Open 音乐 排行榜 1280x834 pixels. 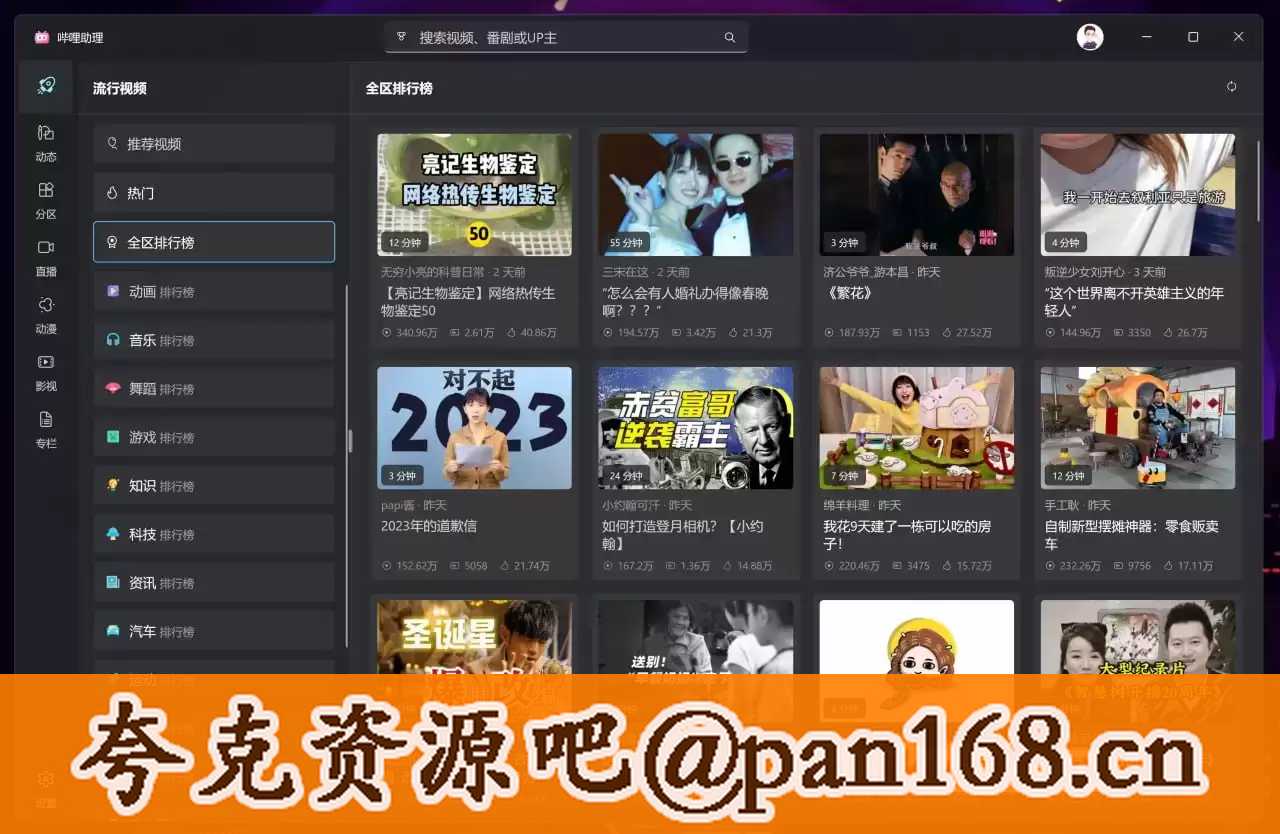(x=214, y=340)
